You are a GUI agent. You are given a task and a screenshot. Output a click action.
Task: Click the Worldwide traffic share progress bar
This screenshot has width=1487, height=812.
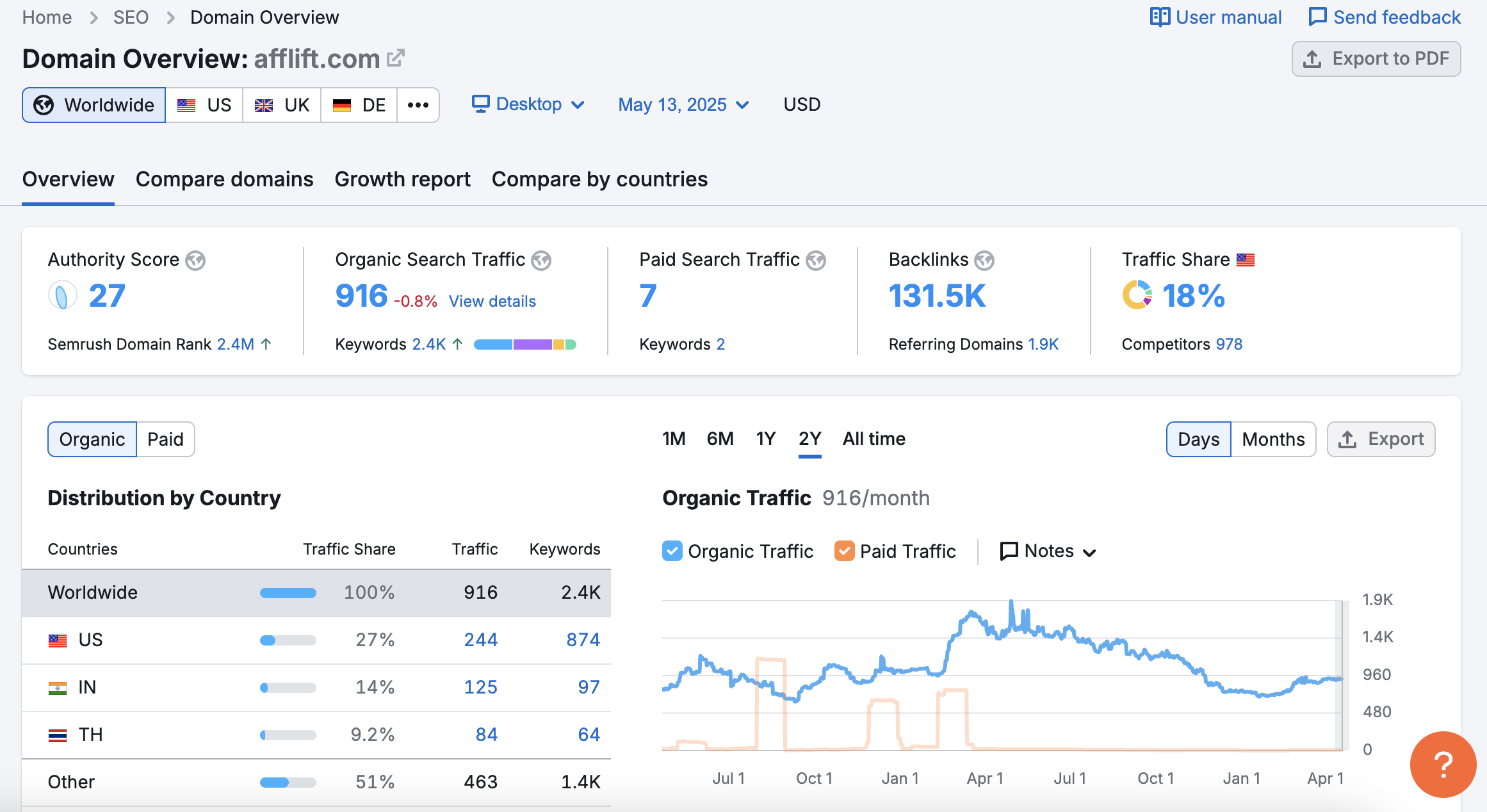click(288, 593)
